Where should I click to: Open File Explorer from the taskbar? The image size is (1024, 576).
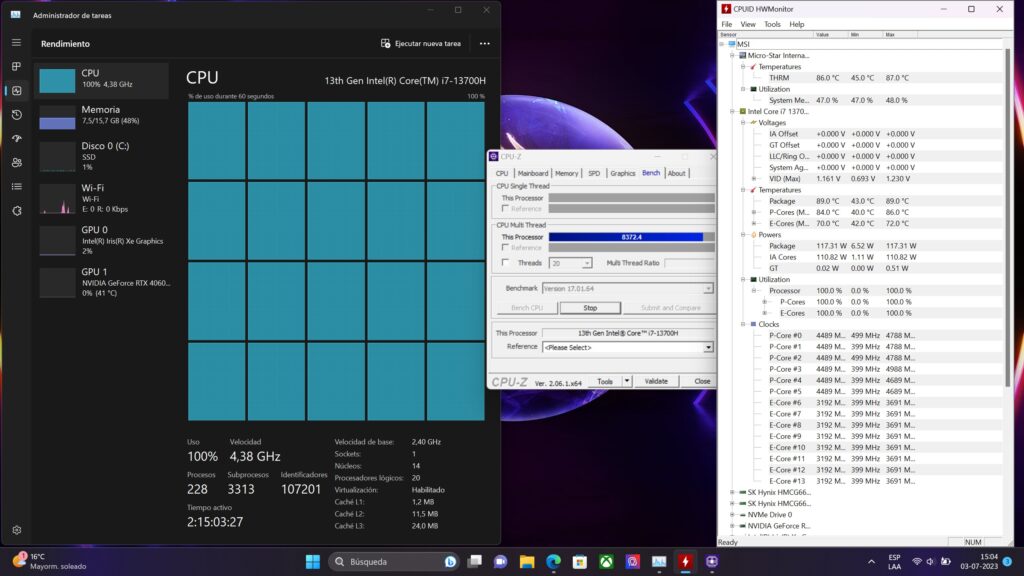point(527,562)
